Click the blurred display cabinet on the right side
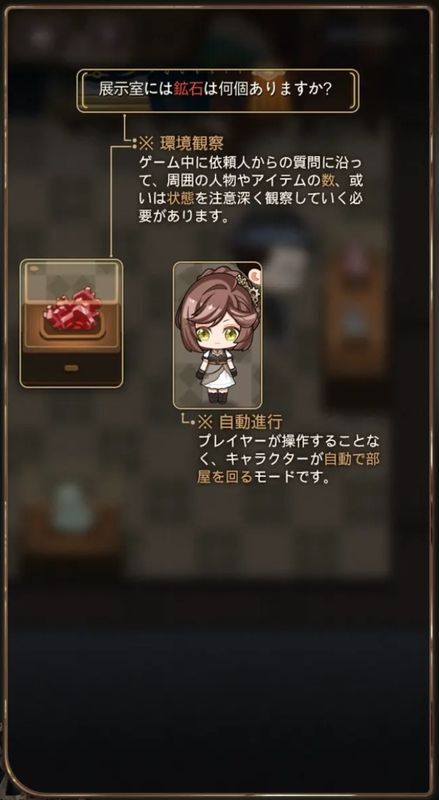Viewport: 439px width, 800px height. 356,316
